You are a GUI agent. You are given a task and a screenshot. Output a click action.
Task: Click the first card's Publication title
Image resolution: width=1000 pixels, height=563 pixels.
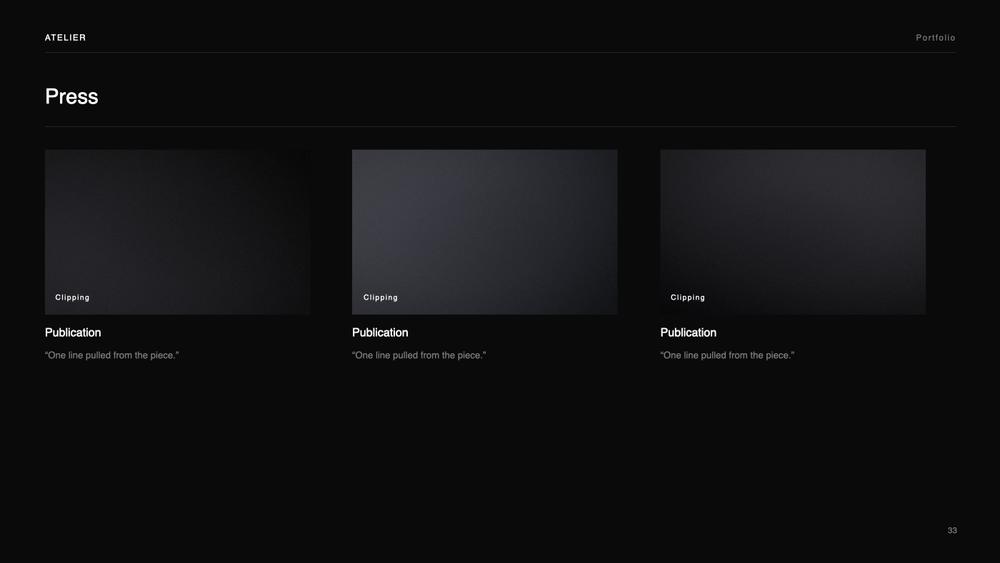point(73,333)
